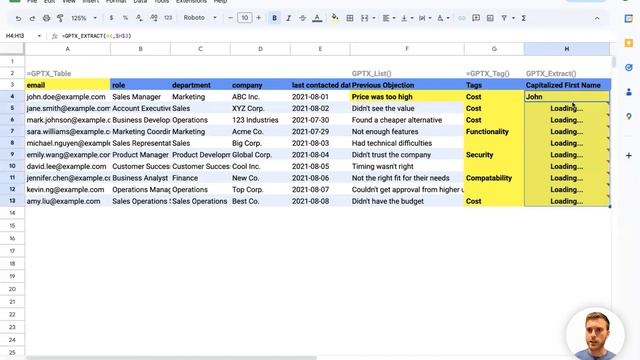Toggle bold formatting

274,18
